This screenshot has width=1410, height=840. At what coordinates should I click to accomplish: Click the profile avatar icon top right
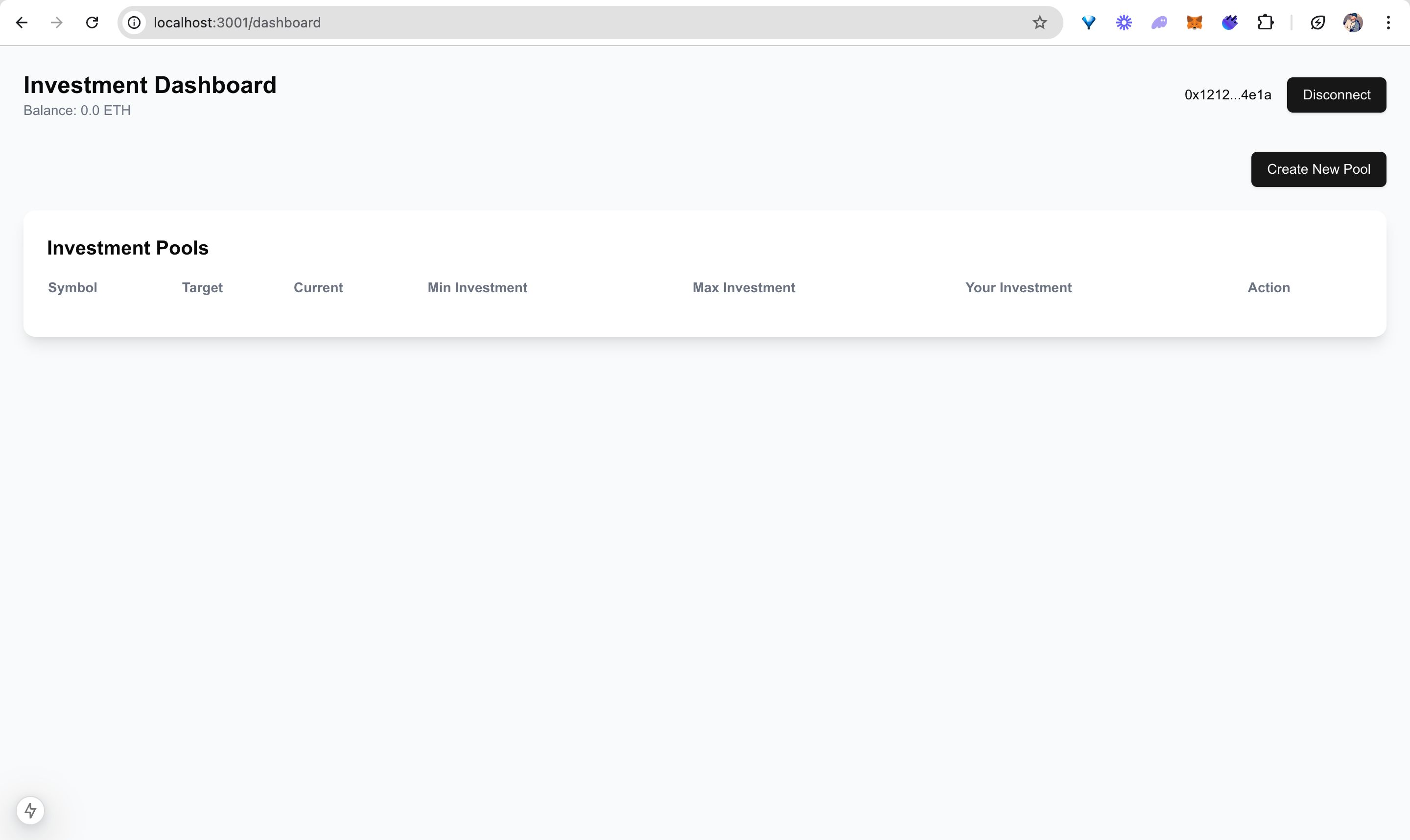point(1354,22)
